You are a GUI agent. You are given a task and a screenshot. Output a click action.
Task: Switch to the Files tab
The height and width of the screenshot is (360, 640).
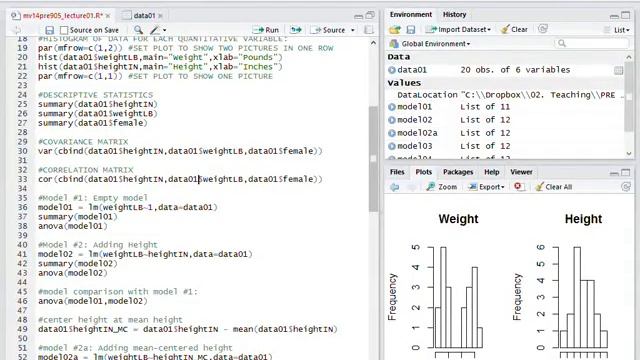click(397, 172)
